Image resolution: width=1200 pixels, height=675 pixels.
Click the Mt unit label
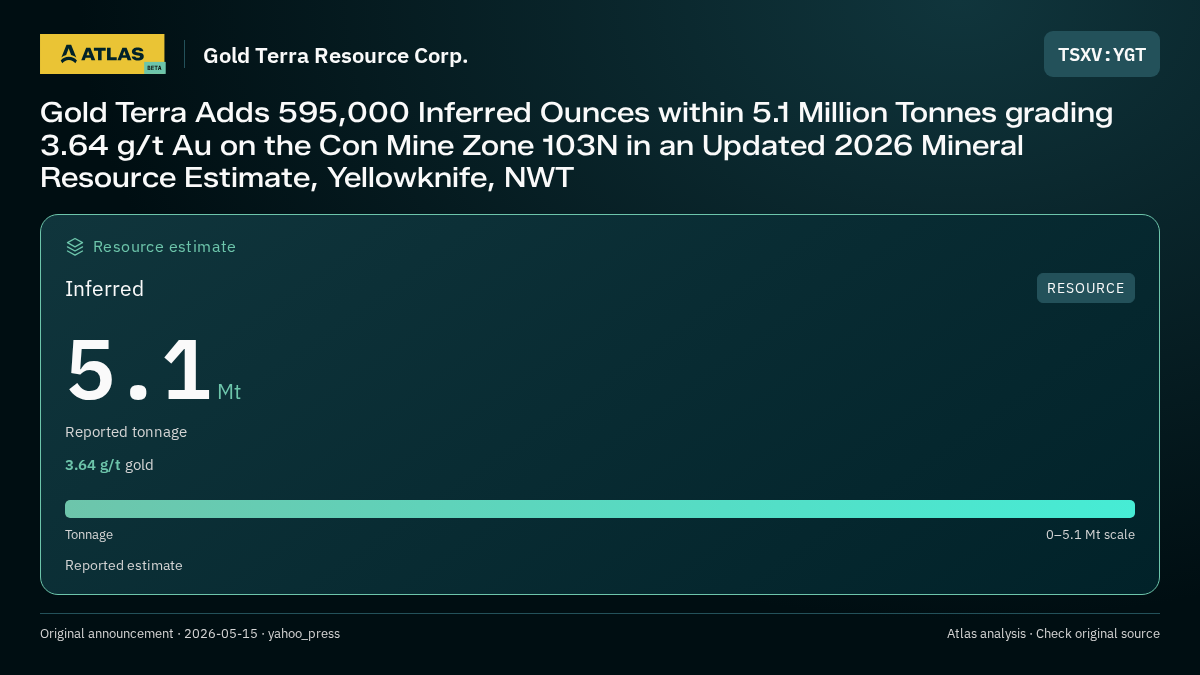(229, 392)
